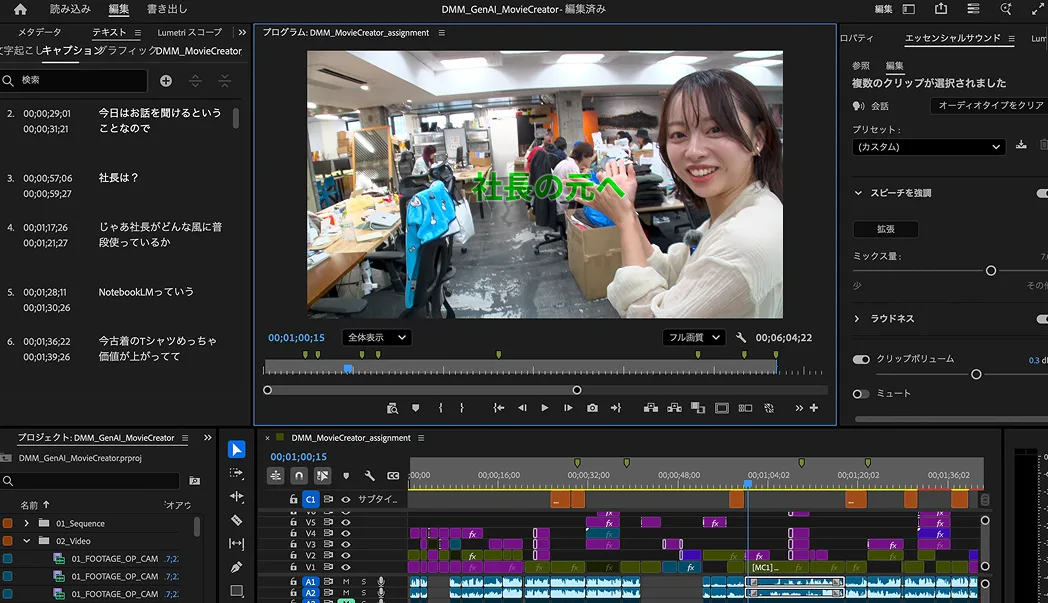Toggle A1 track targeting button

[x=310, y=582]
